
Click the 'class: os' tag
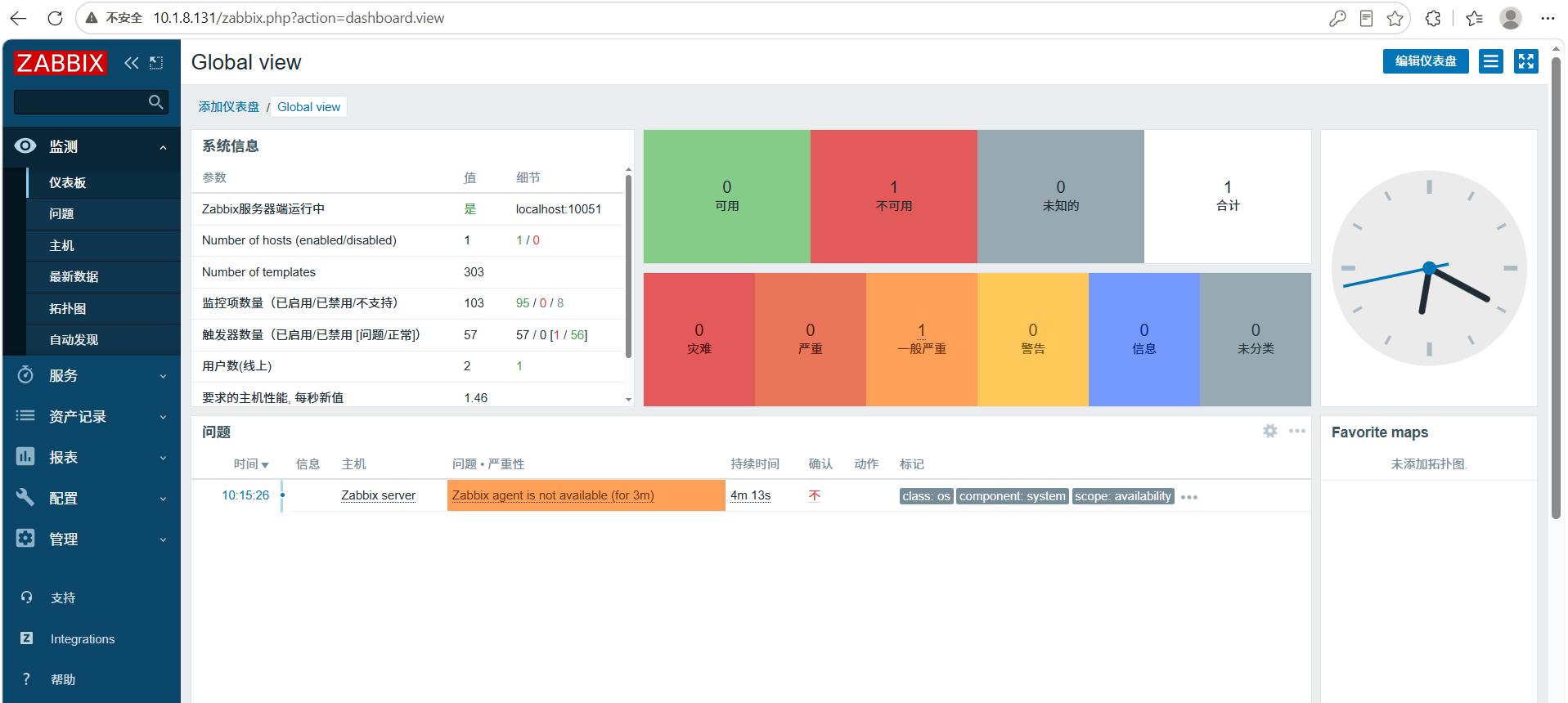coord(926,496)
